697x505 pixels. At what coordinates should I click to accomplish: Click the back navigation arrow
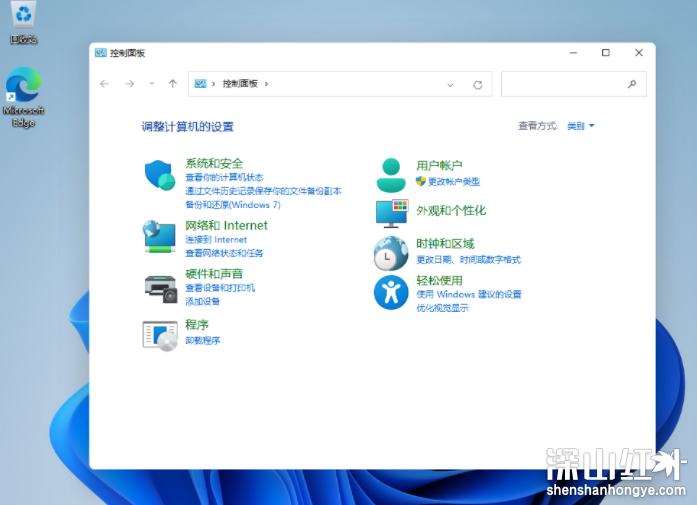coord(104,84)
